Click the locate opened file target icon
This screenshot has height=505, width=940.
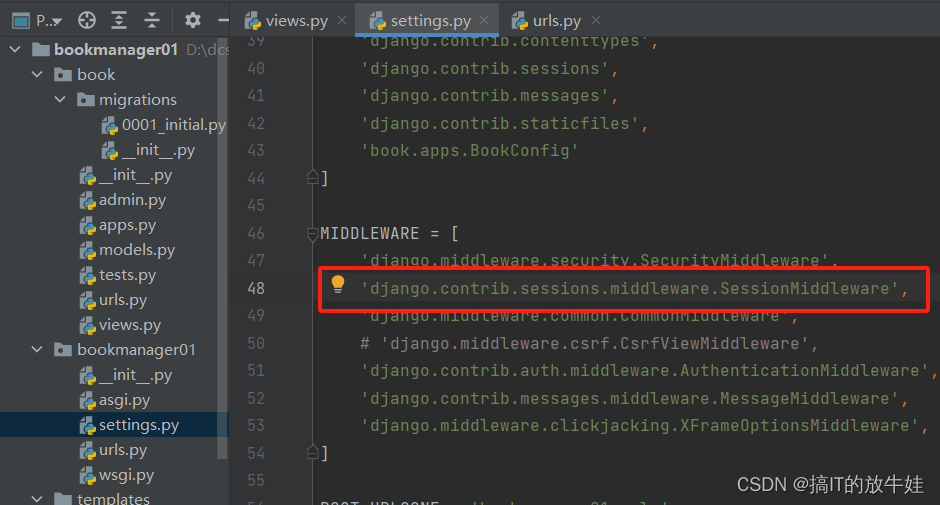tap(87, 20)
